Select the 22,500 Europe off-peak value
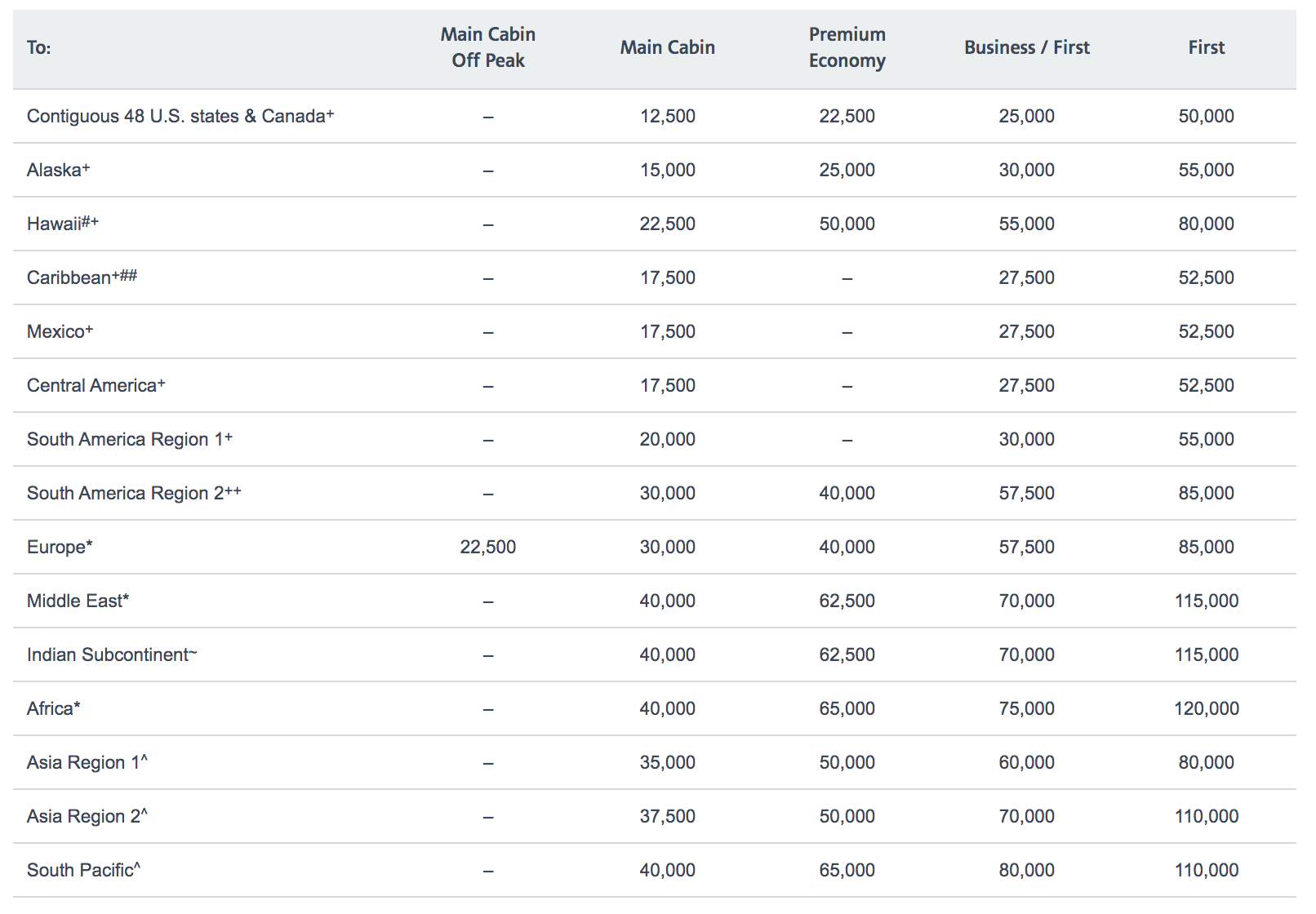The image size is (1316, 914). coord(487,547)
